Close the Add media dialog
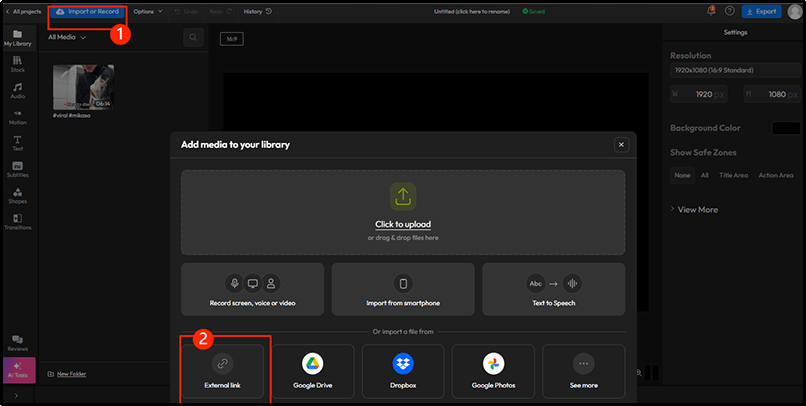The height and width of the screenshot is (406, 806). coord(621,145)
